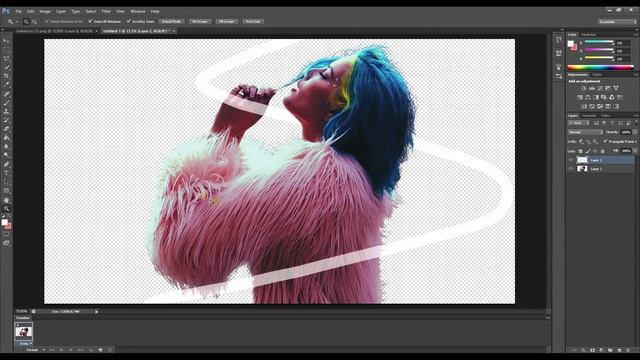Image resolution: width=640 pixels, height=360 pixels.
Task: Select the Paint Bucket tool
Action: tap(6, 138)
